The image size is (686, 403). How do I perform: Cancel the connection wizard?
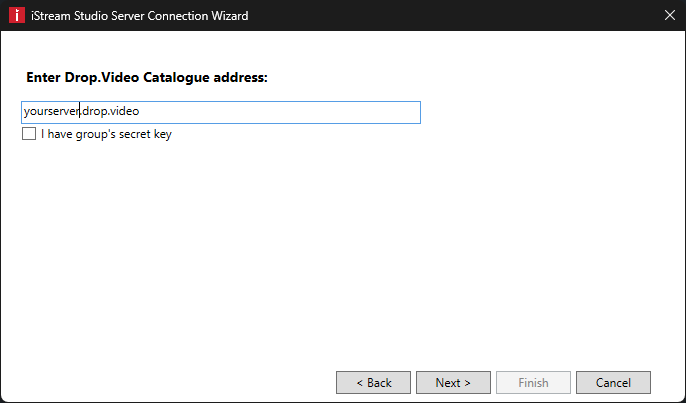613,383
